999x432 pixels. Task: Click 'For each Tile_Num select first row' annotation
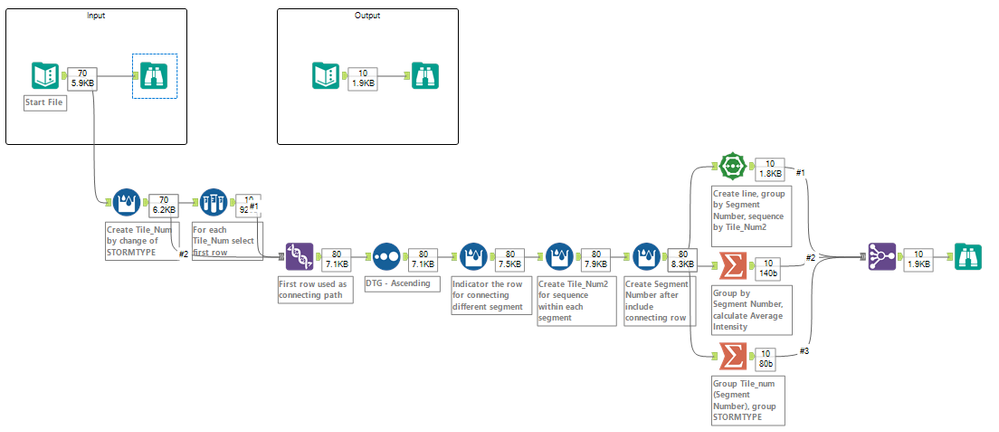227,240
